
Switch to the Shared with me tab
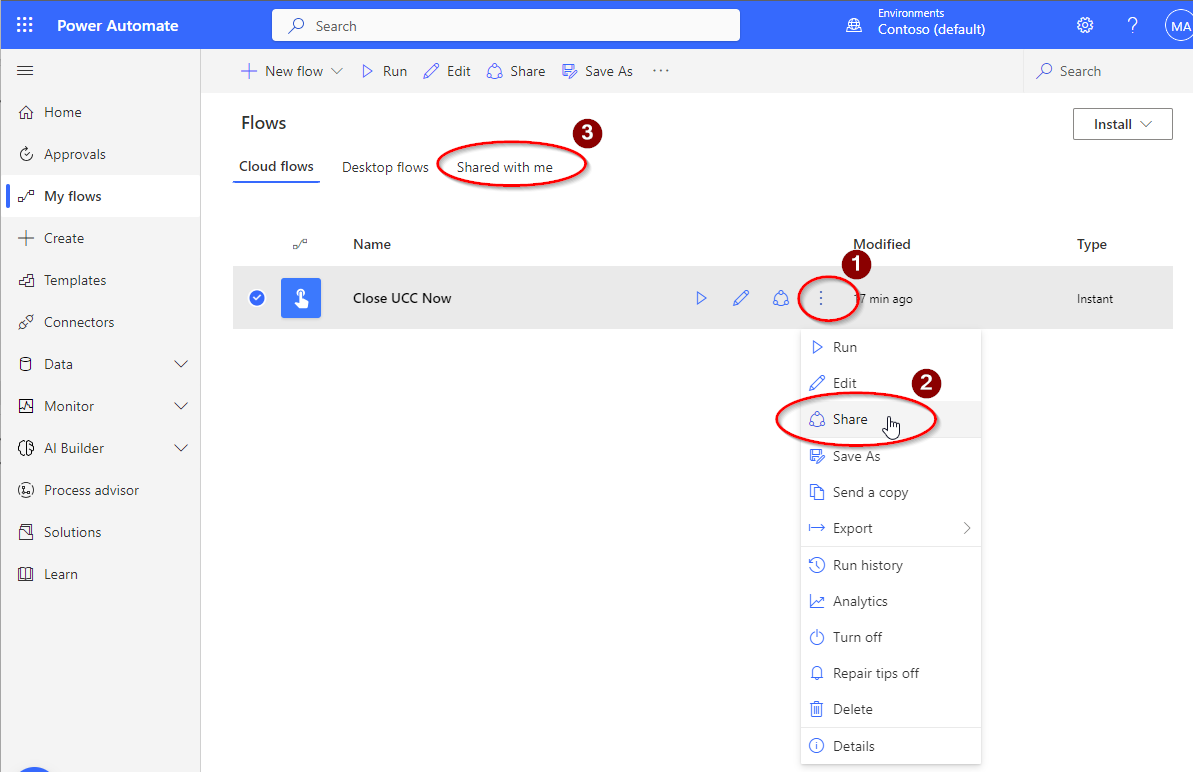[x=504, y=167]
